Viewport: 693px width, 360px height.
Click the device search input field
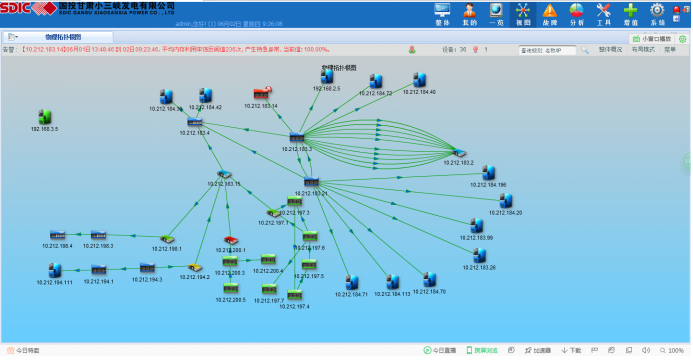click(547, 50)
